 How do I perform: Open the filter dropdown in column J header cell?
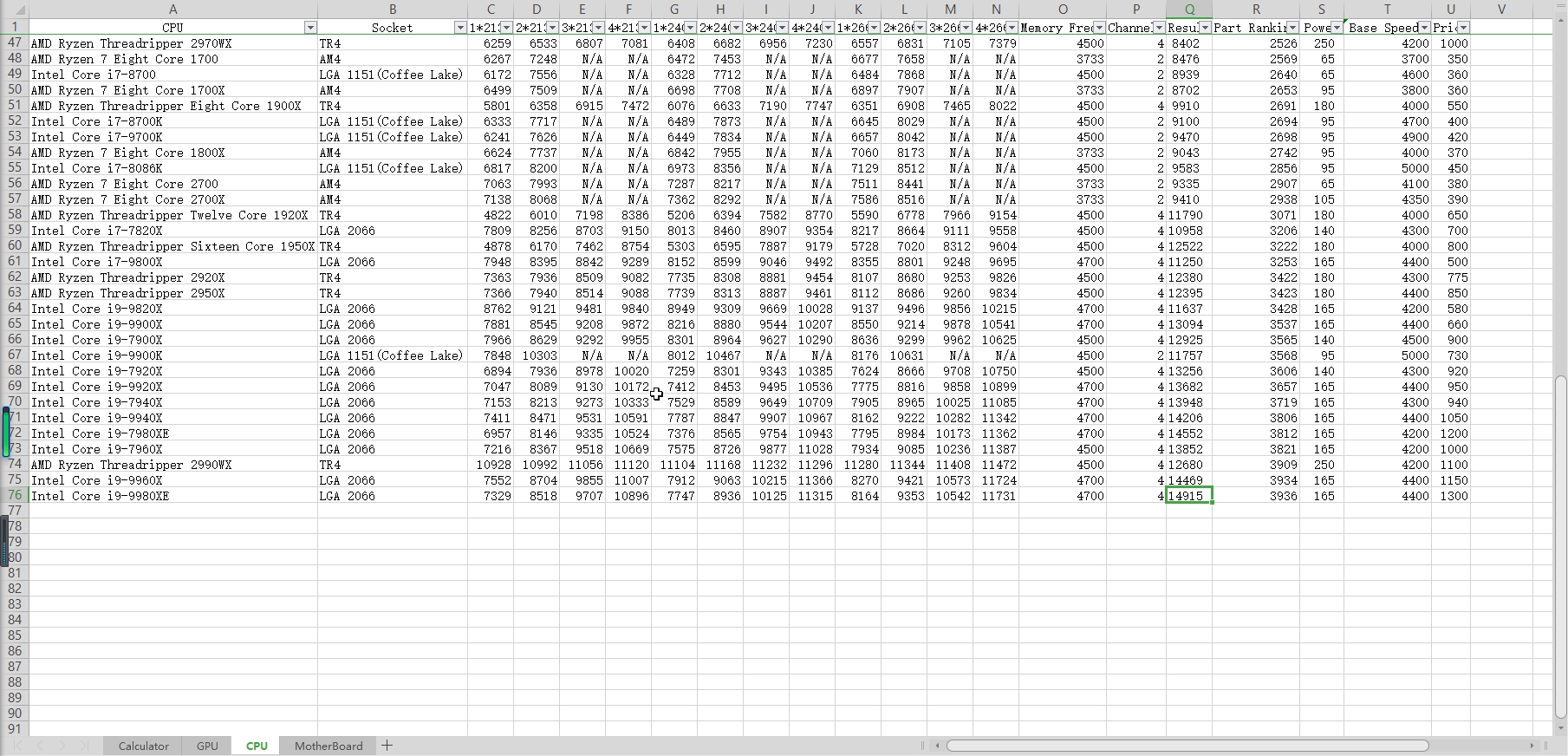point(828,28)
